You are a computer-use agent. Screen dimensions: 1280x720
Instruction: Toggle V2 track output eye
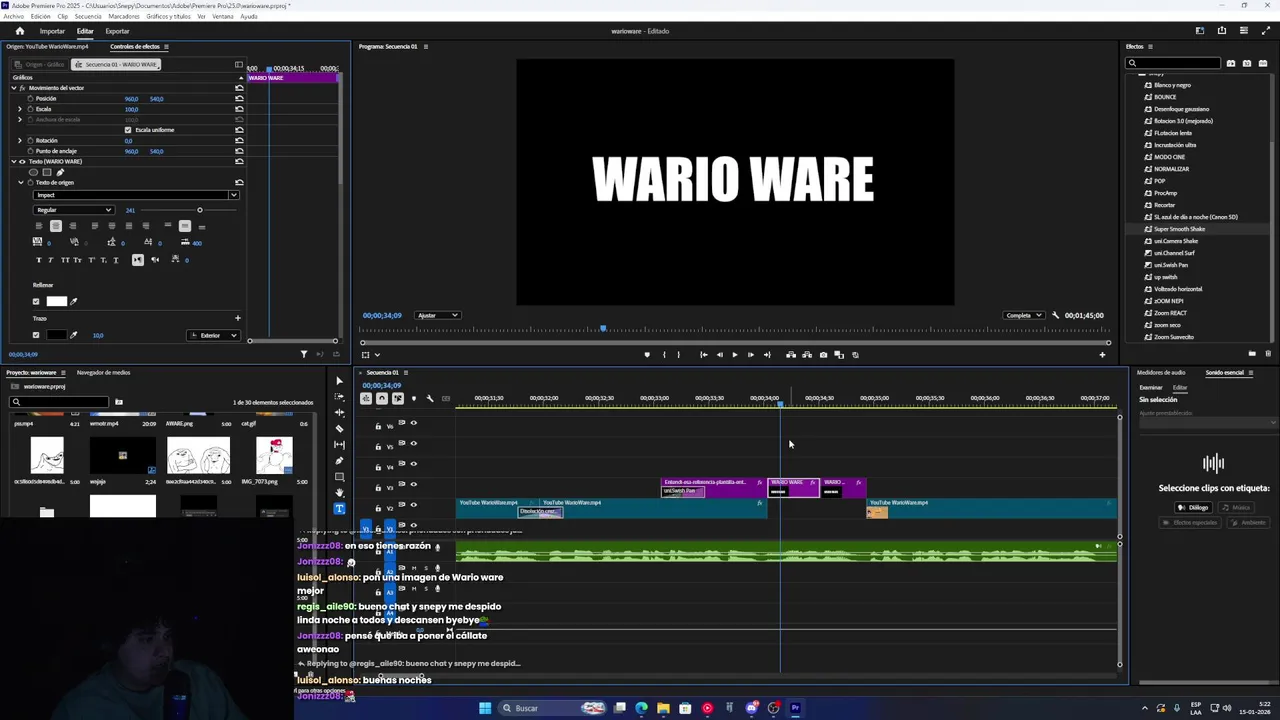(x=413, y=506)
